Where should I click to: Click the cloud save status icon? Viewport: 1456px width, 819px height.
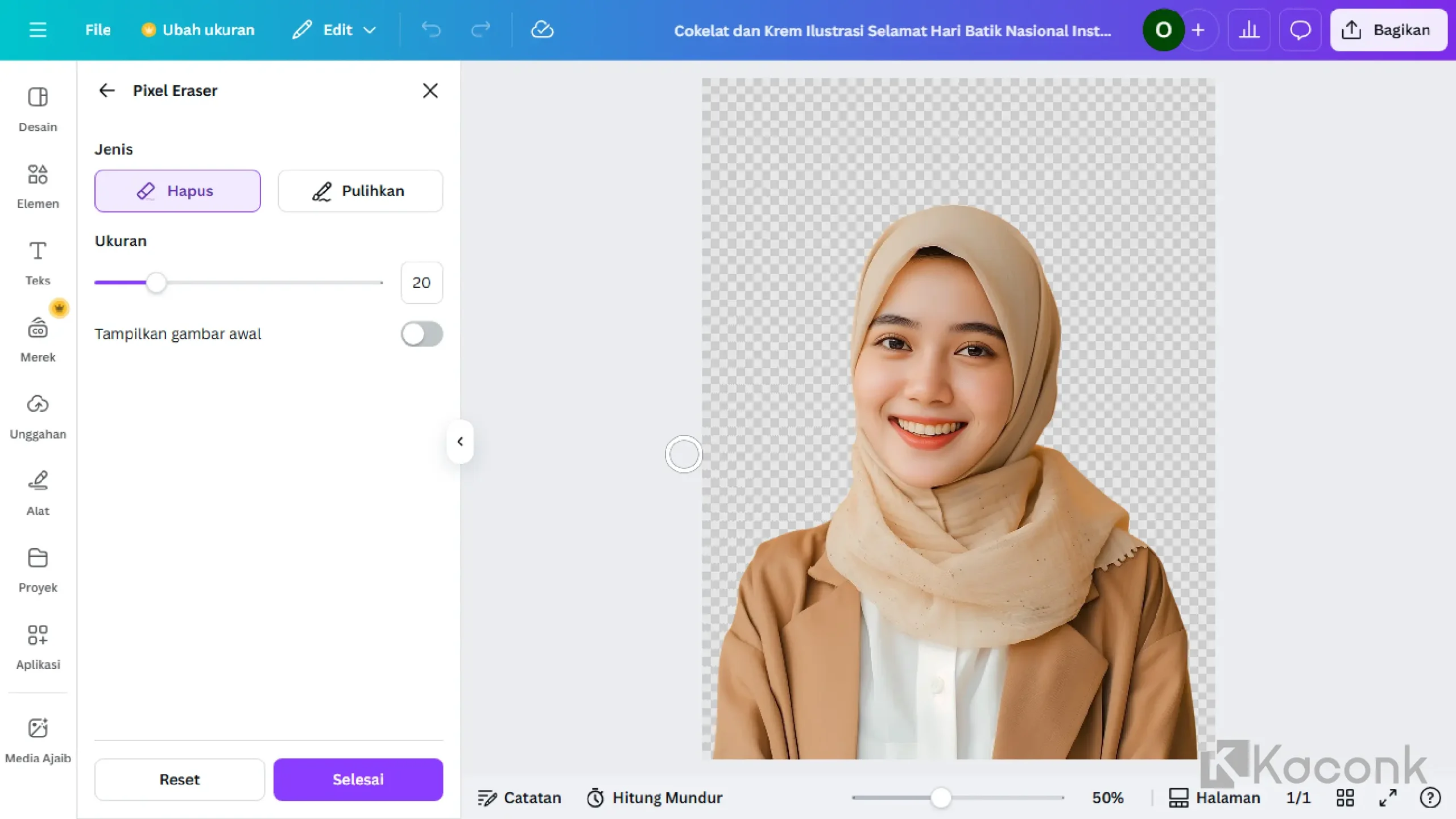click(541, 30)
